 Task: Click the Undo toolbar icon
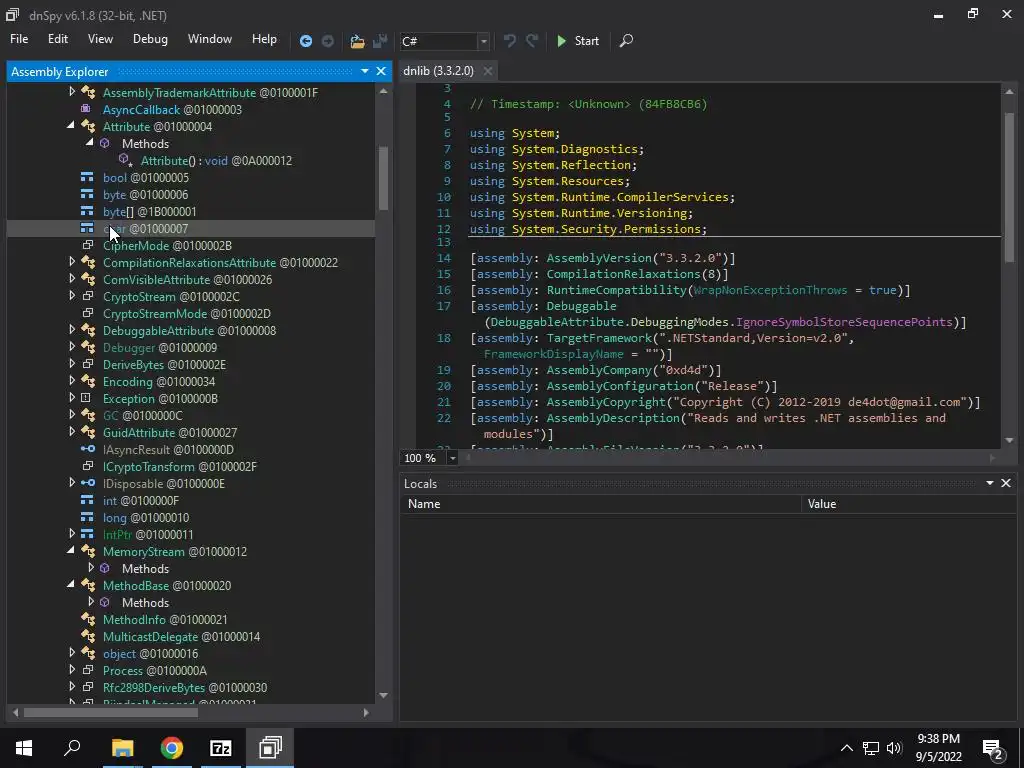coord(510,40)
